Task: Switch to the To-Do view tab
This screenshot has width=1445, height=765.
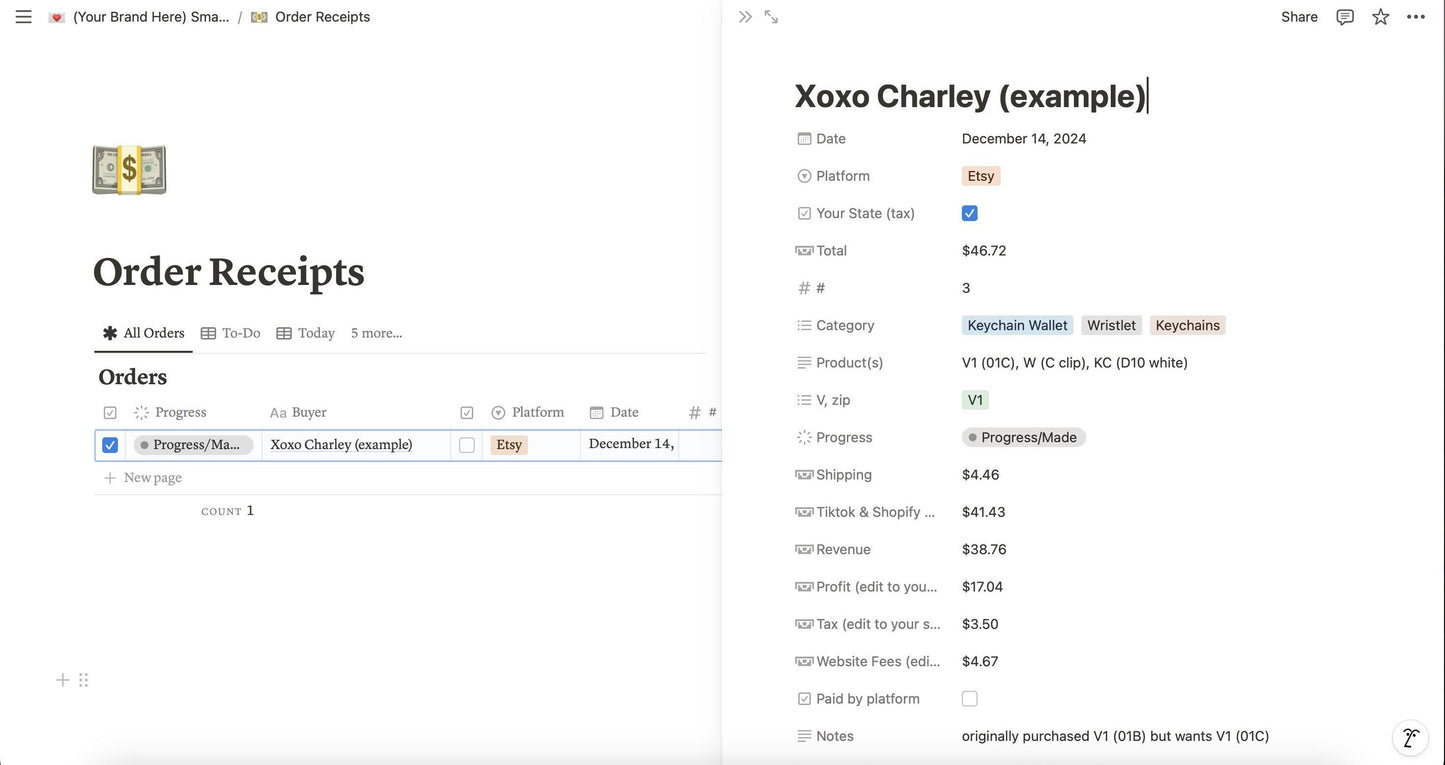Action: [x=231, y=333]
